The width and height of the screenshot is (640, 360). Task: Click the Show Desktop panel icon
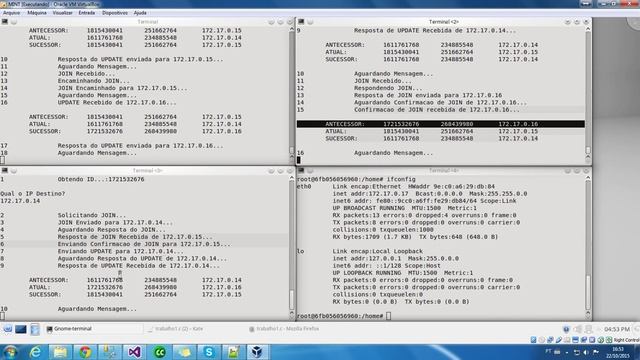coord(21,329)
